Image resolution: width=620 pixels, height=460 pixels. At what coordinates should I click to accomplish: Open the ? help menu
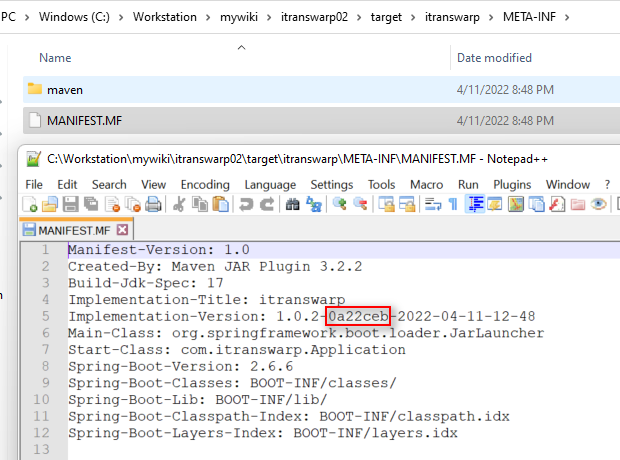click(x=607, y=184)
